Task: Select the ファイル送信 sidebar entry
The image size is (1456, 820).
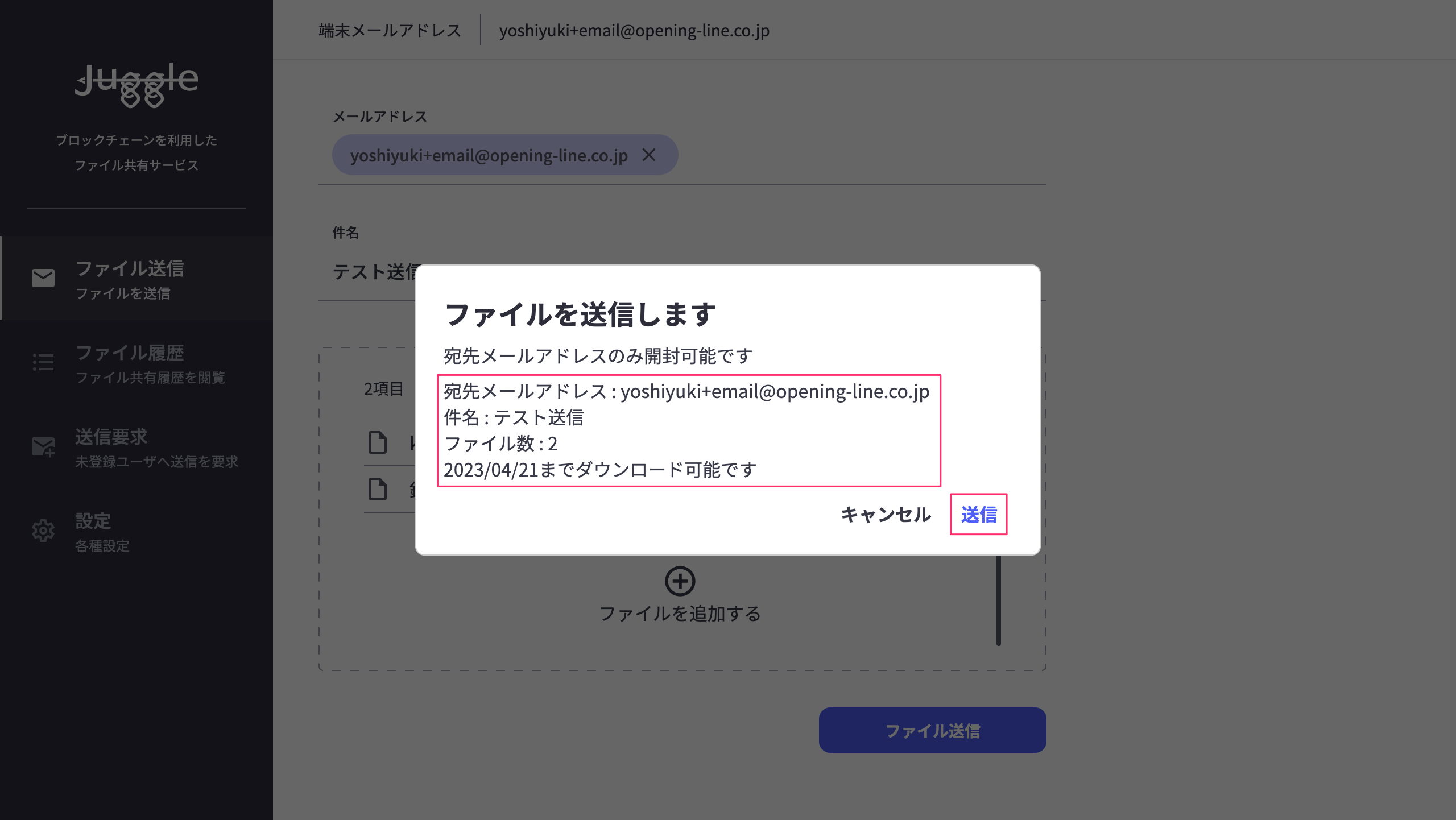Action: (x=130, y=279)
